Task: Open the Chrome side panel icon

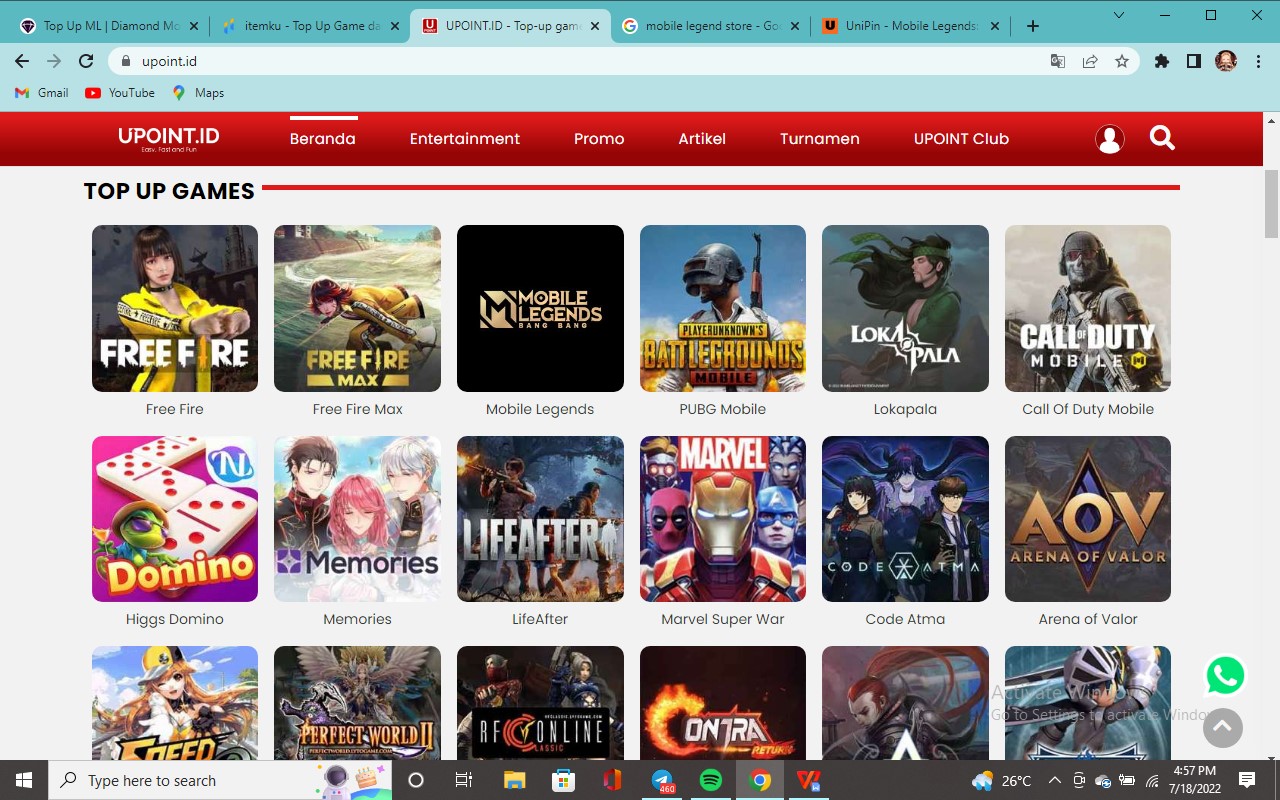Action: 1193,61
